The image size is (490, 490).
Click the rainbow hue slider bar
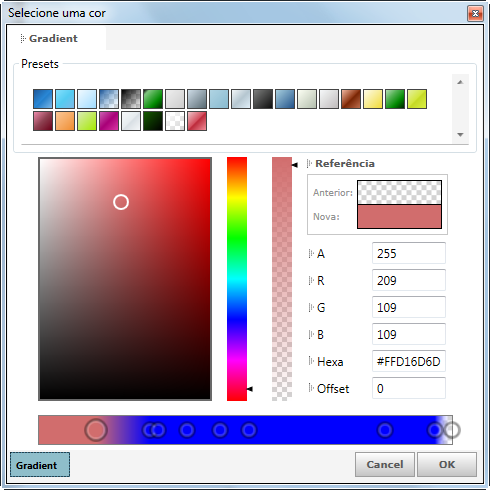pyautogui.click(x=237, y=279)
